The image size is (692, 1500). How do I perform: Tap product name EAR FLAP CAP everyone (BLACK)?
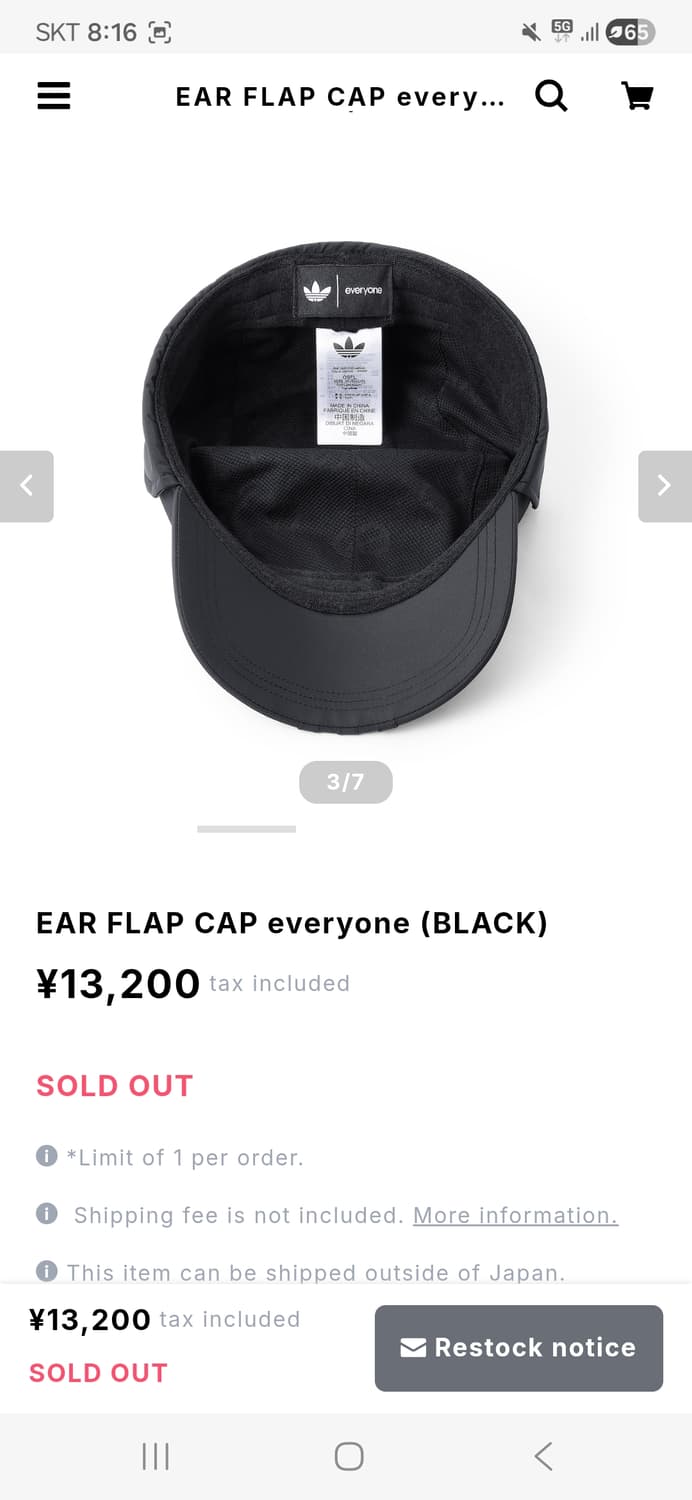[x=292, y=922]
